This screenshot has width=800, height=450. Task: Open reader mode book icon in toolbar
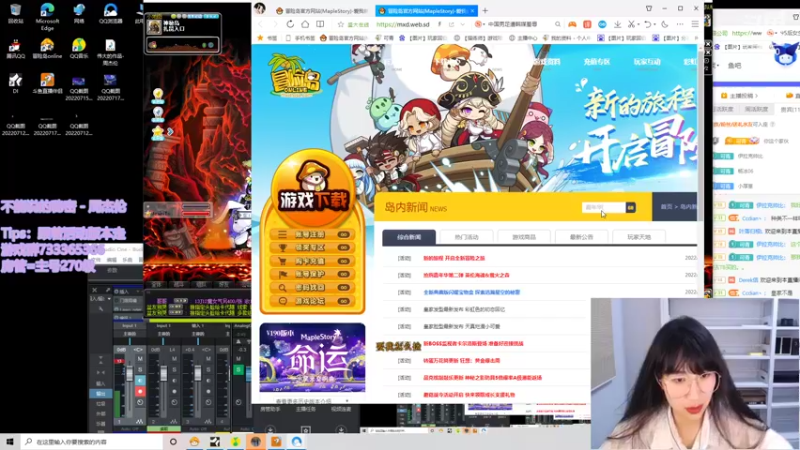click(x=320, y=24)
